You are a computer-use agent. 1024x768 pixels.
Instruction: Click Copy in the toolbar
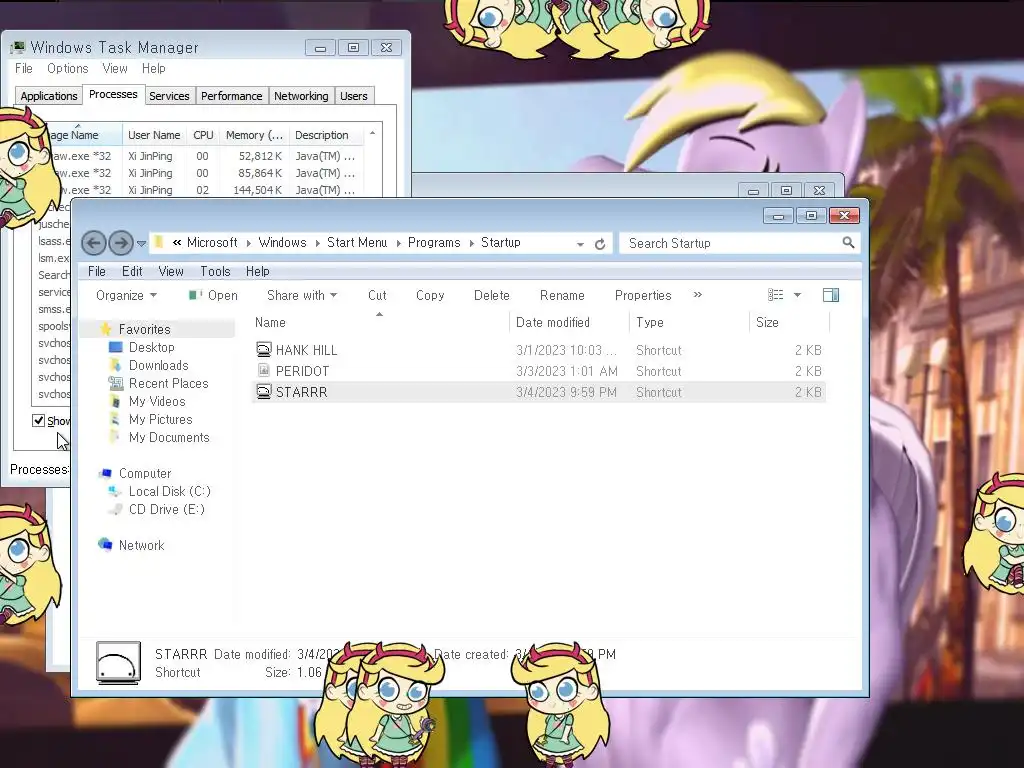(430, 295)
